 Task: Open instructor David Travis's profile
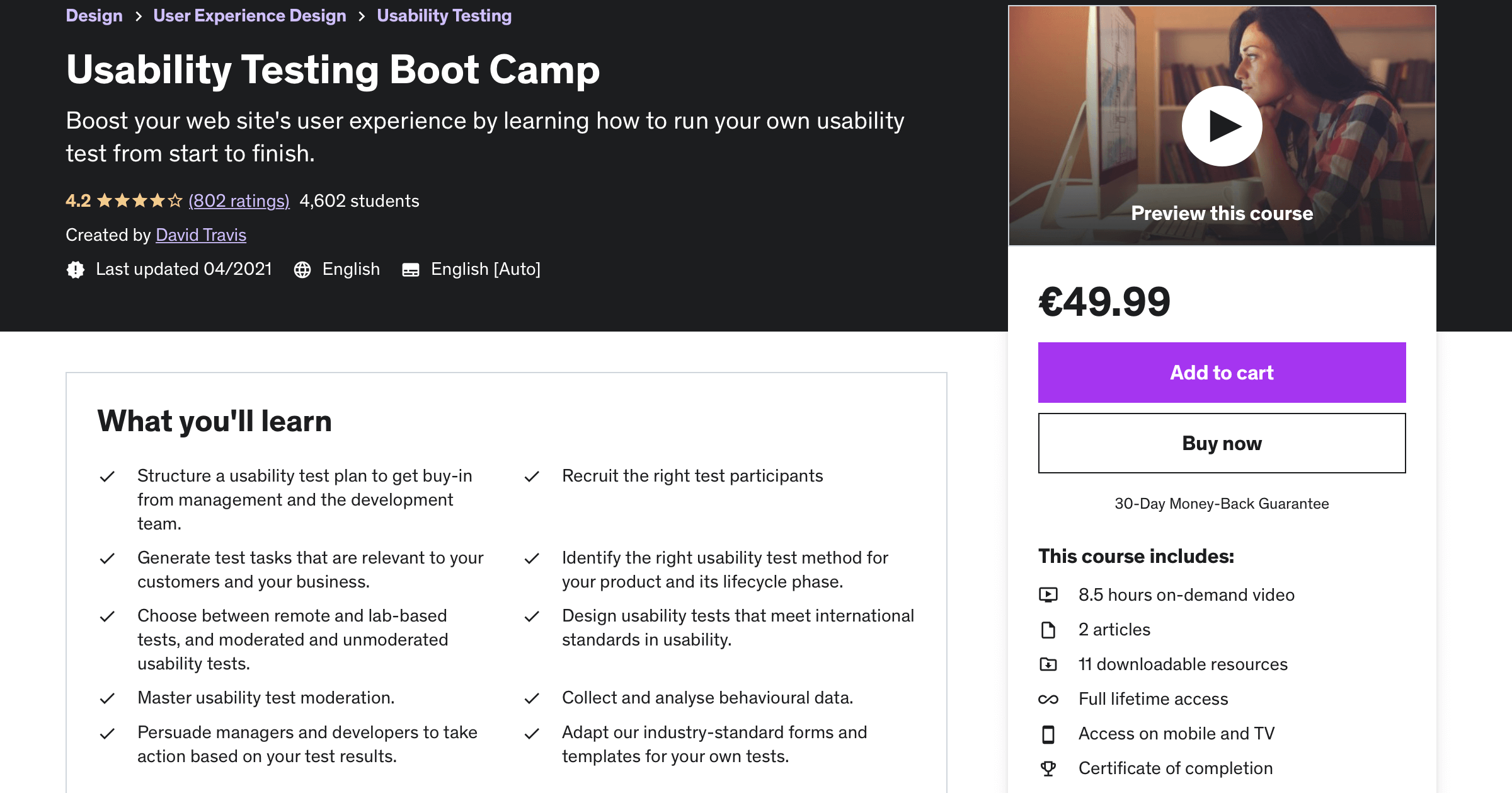pyautogui.click(x=201, y=235)
